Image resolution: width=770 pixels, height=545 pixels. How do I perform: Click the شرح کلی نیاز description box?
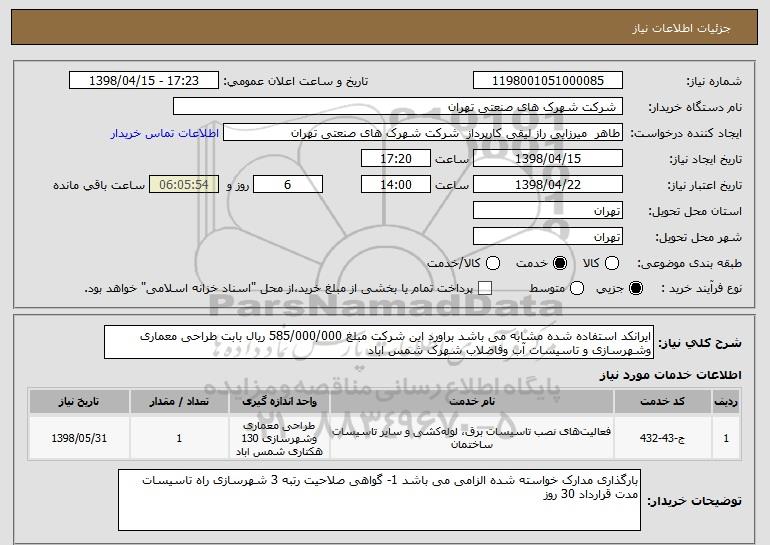click(x=379, y=342)
